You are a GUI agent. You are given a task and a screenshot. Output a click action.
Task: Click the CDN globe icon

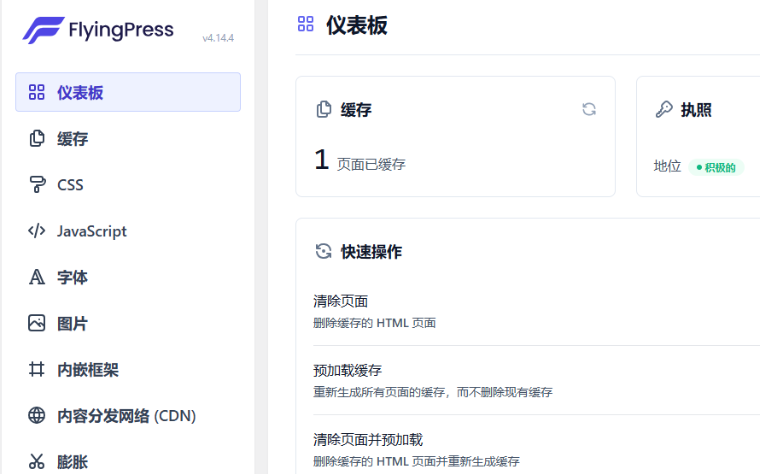point(37,415)
